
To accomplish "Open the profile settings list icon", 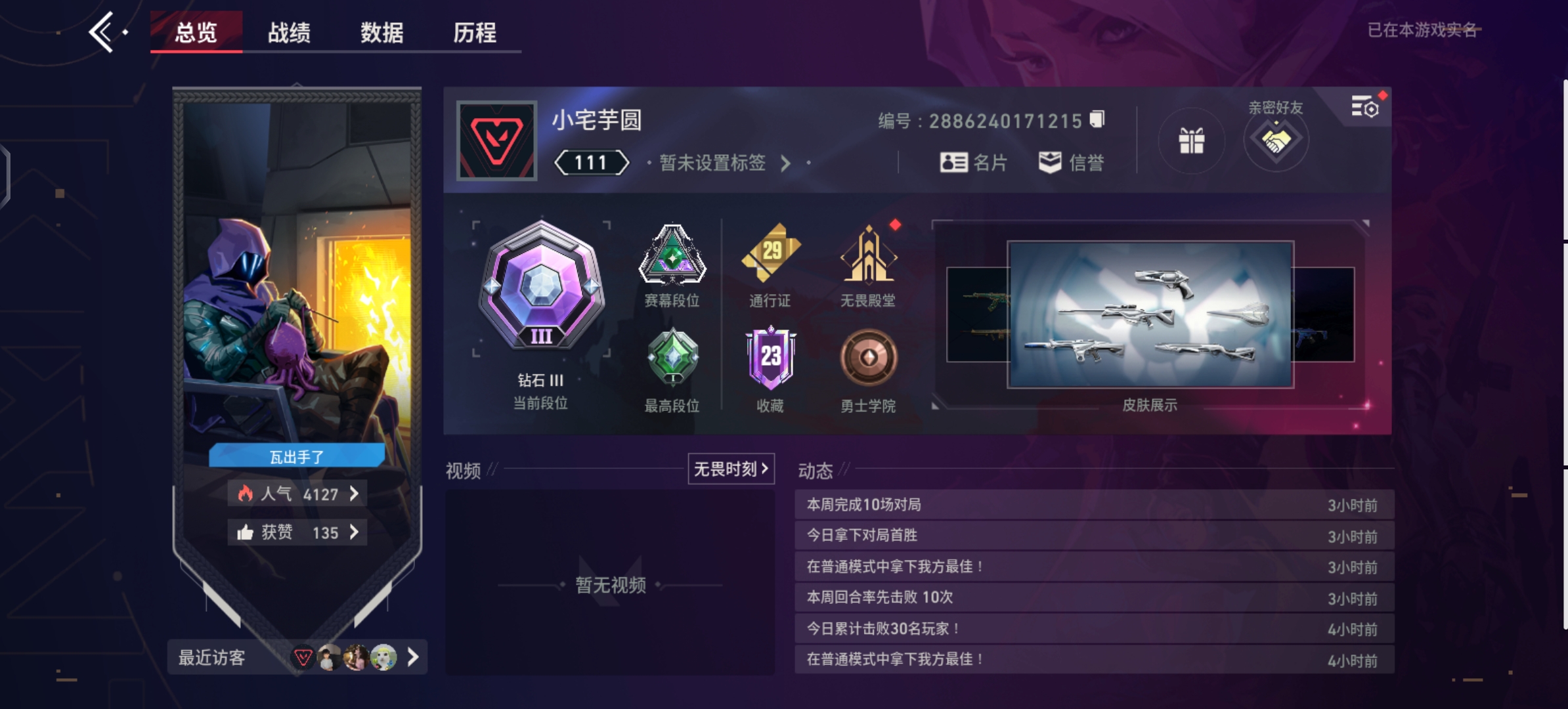I will click(1364, 106).
